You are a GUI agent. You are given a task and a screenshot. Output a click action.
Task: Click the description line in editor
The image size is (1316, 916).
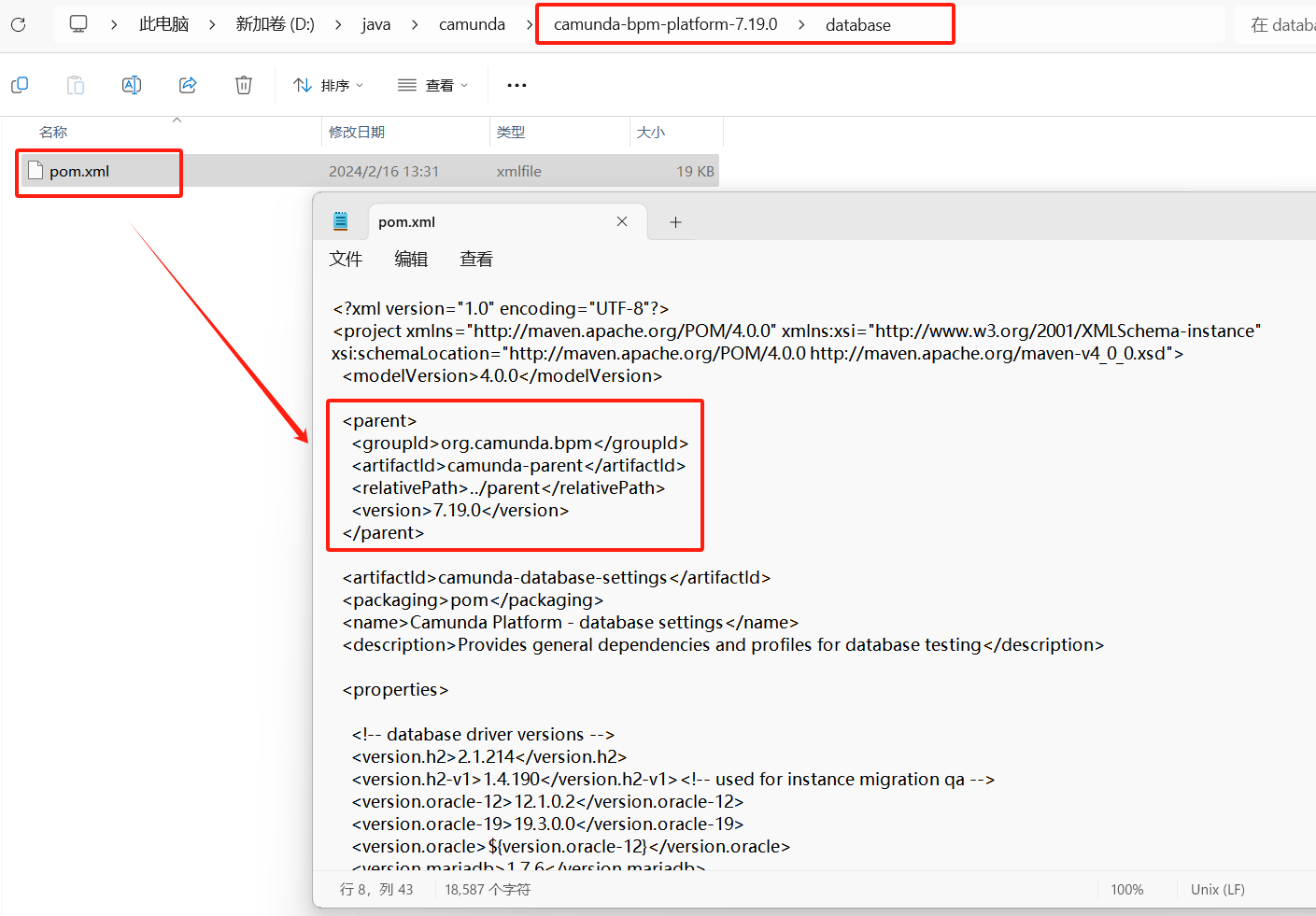(x=723, y=644)
